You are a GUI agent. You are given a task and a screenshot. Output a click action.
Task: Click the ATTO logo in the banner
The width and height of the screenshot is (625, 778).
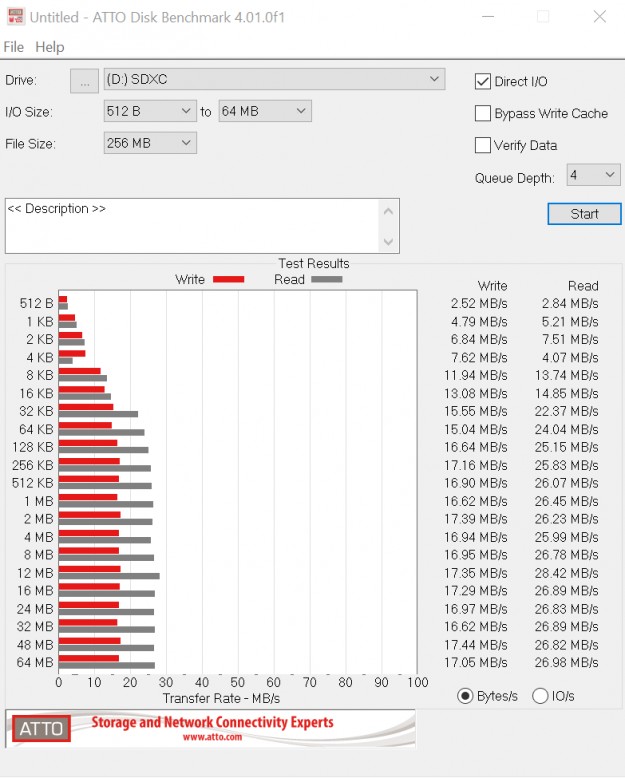coord(41,729)
